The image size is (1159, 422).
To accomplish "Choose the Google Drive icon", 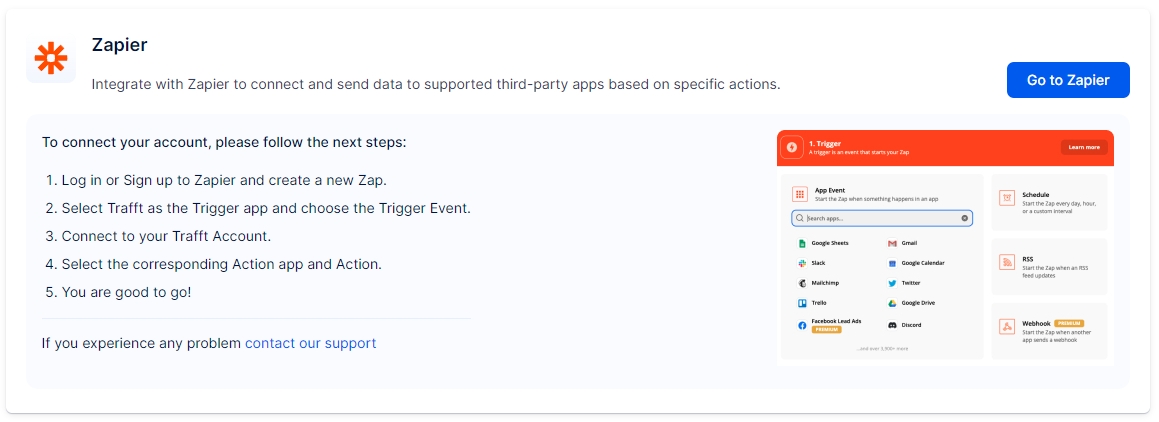I will point(892,303).
